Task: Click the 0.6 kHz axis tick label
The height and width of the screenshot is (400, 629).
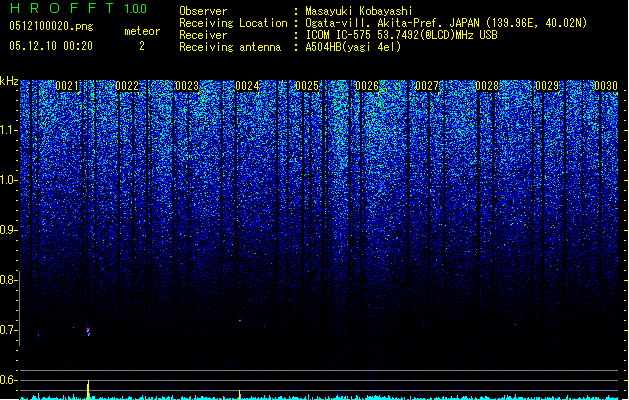Action: coord(8,380)
